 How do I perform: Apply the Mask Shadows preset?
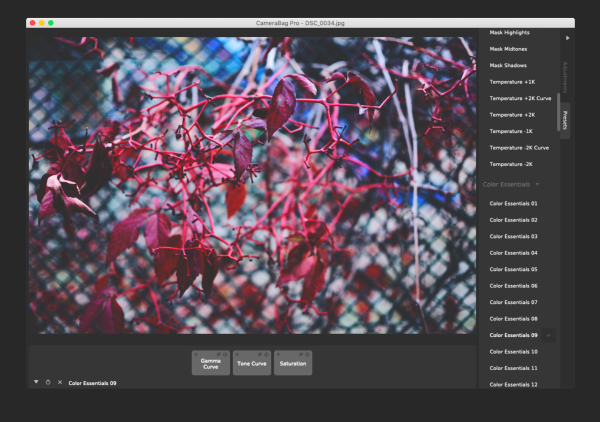click(508, 65)
